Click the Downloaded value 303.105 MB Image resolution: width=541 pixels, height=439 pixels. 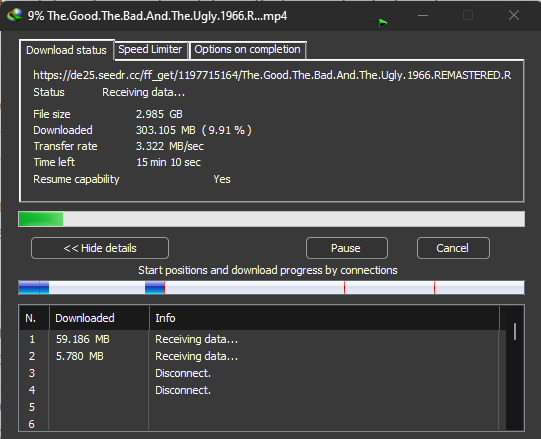(x=194, y=130)
